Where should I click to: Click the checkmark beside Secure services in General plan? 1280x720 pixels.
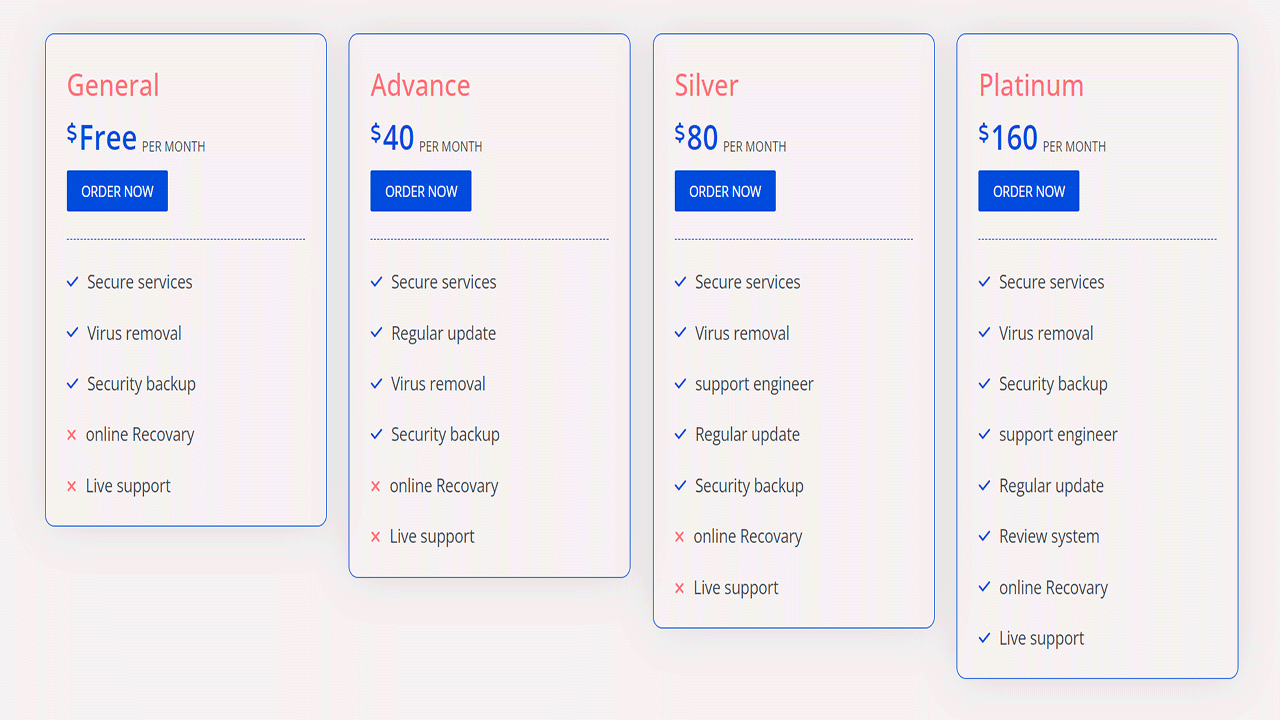point(72,282)
